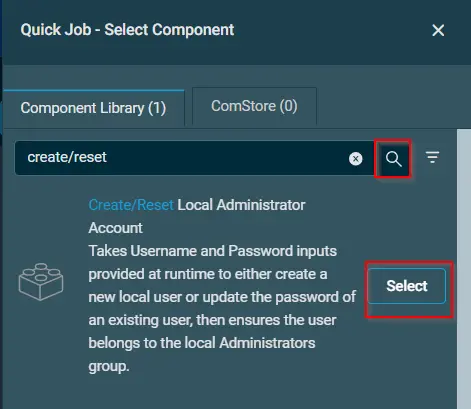Click the highlighted Create/Reset title text
The height and width of the screenshot is (409, 471).
click(x=131, y=205)
